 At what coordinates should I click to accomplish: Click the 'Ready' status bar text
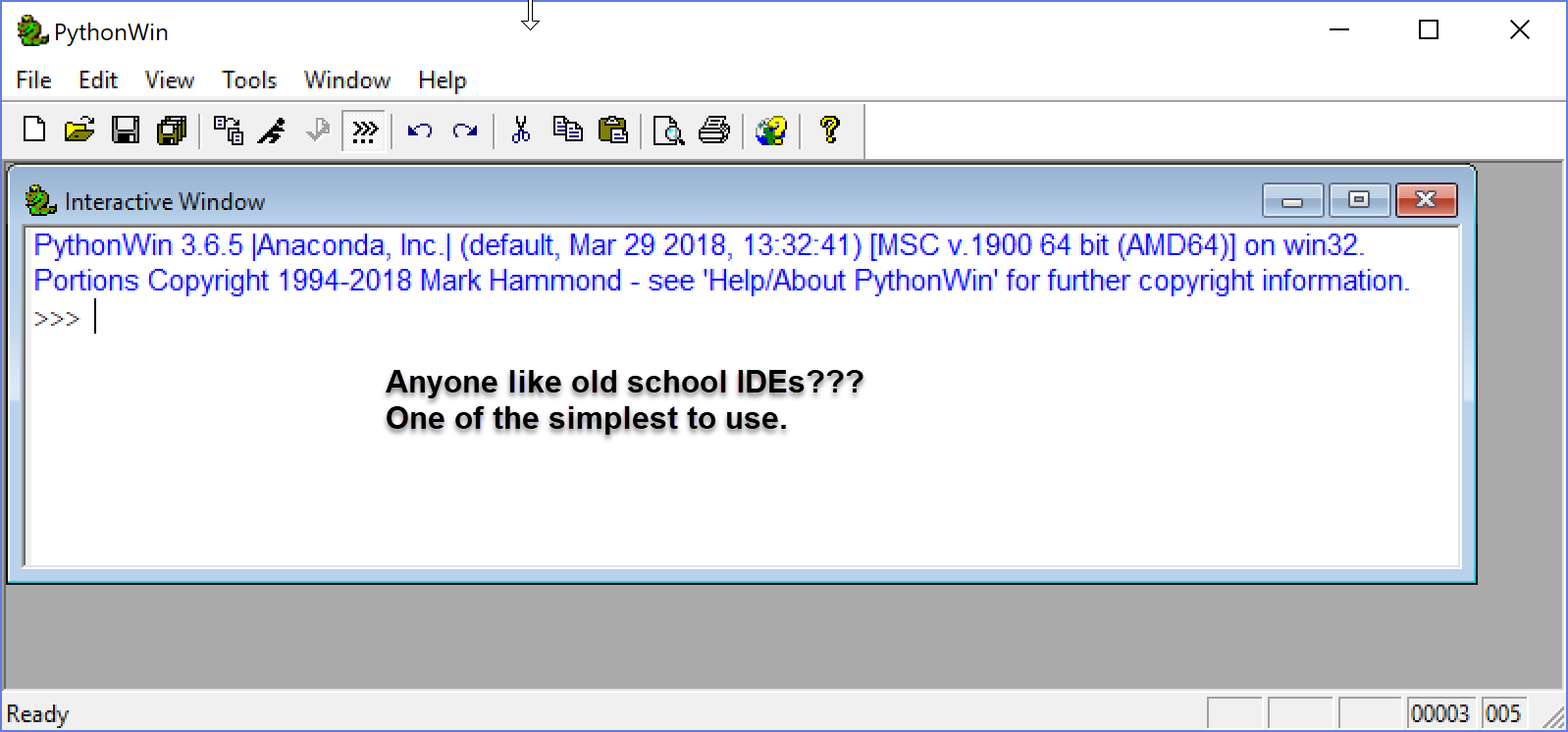coord(38,714)
